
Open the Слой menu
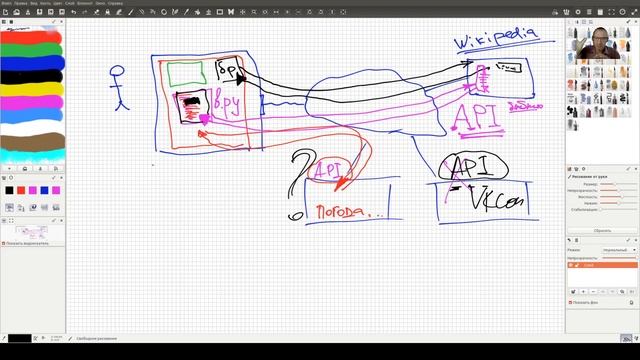click(70, 3)
